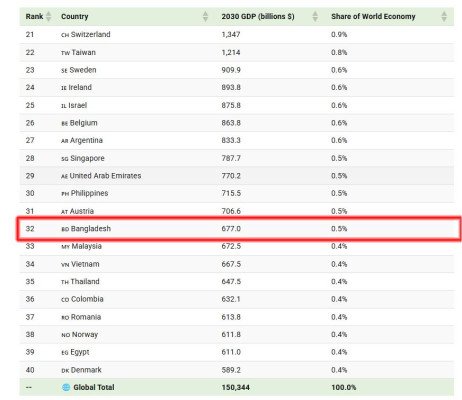Image resolution: width=462 pixels, height=400 pixels.
Task: Click the CH flag code near Switzerland
Action: (65, 35)
